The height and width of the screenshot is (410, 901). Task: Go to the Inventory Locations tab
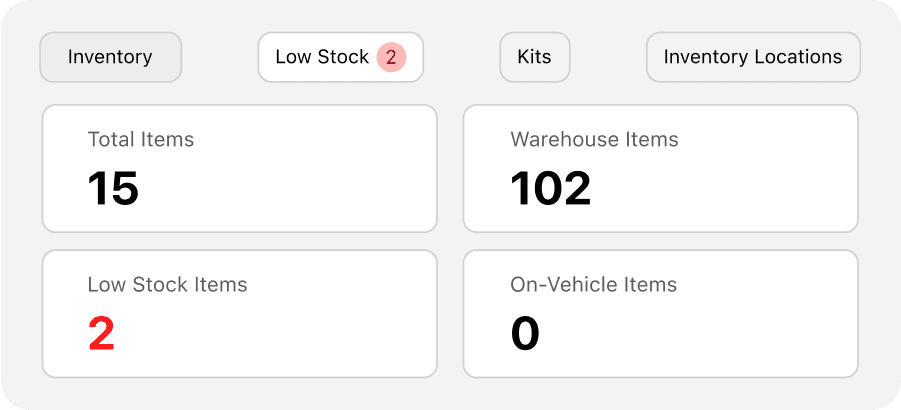point(752,57)
